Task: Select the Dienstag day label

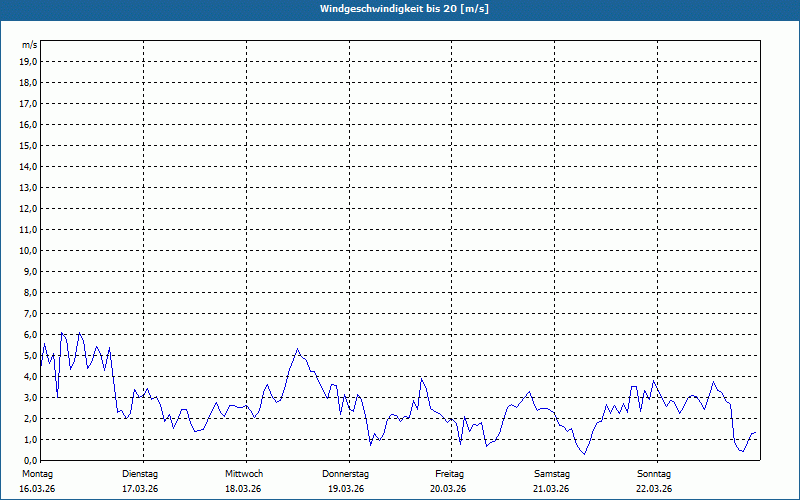Action: [x=140, y=473]
